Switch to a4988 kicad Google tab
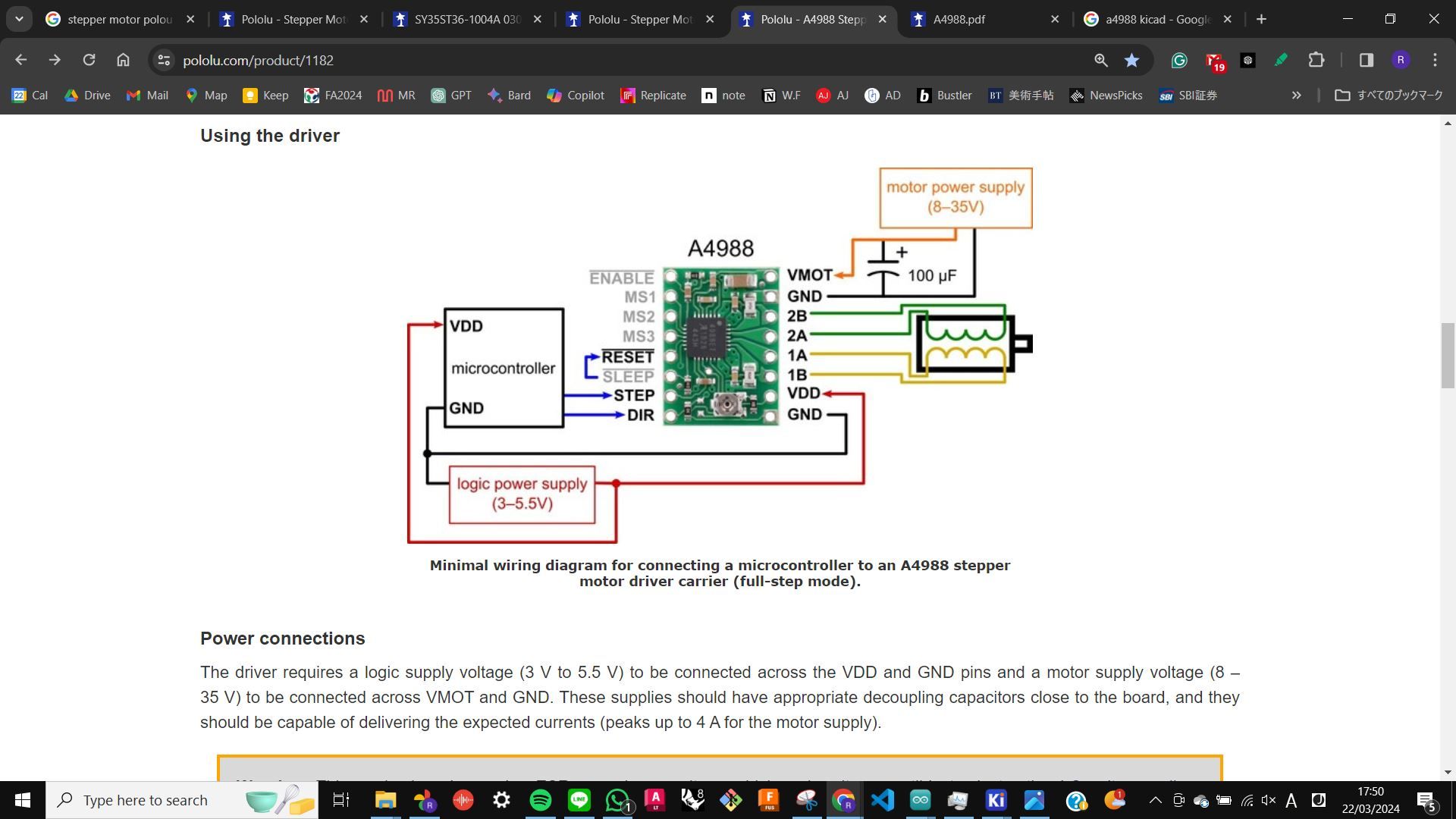Screen dimensions: 1456x819 point(1157,19)
